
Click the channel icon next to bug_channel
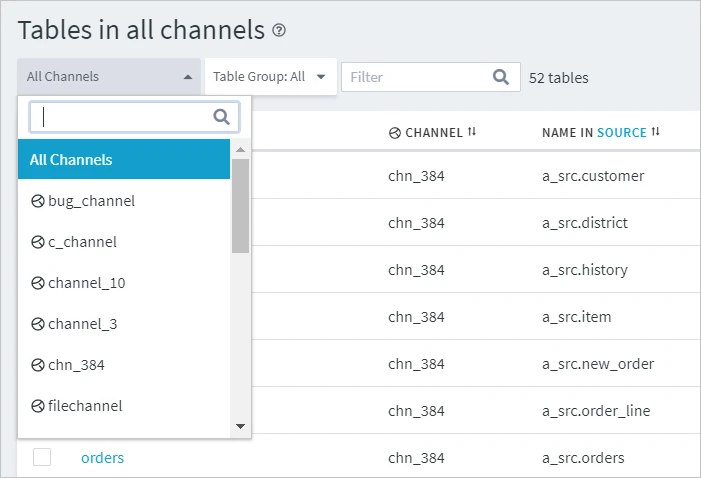(38, 201)
